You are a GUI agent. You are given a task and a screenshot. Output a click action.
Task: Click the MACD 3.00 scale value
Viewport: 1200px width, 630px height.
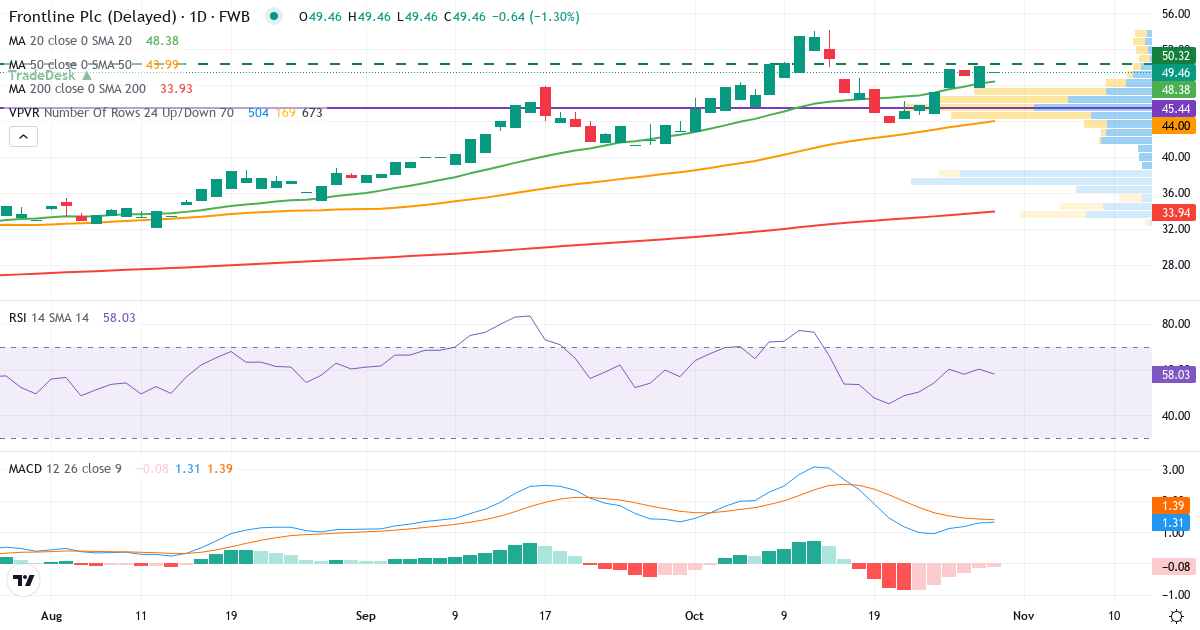click(x=1175, y=469)
